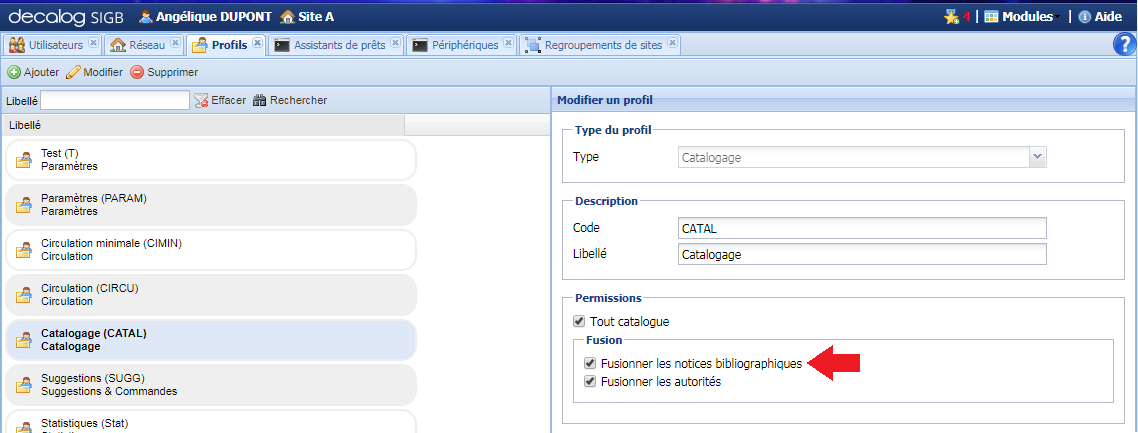Screen dimensions: 1138x433
Task: Select the Statistiques (Stat) profile row
Action: pos(210,422)
